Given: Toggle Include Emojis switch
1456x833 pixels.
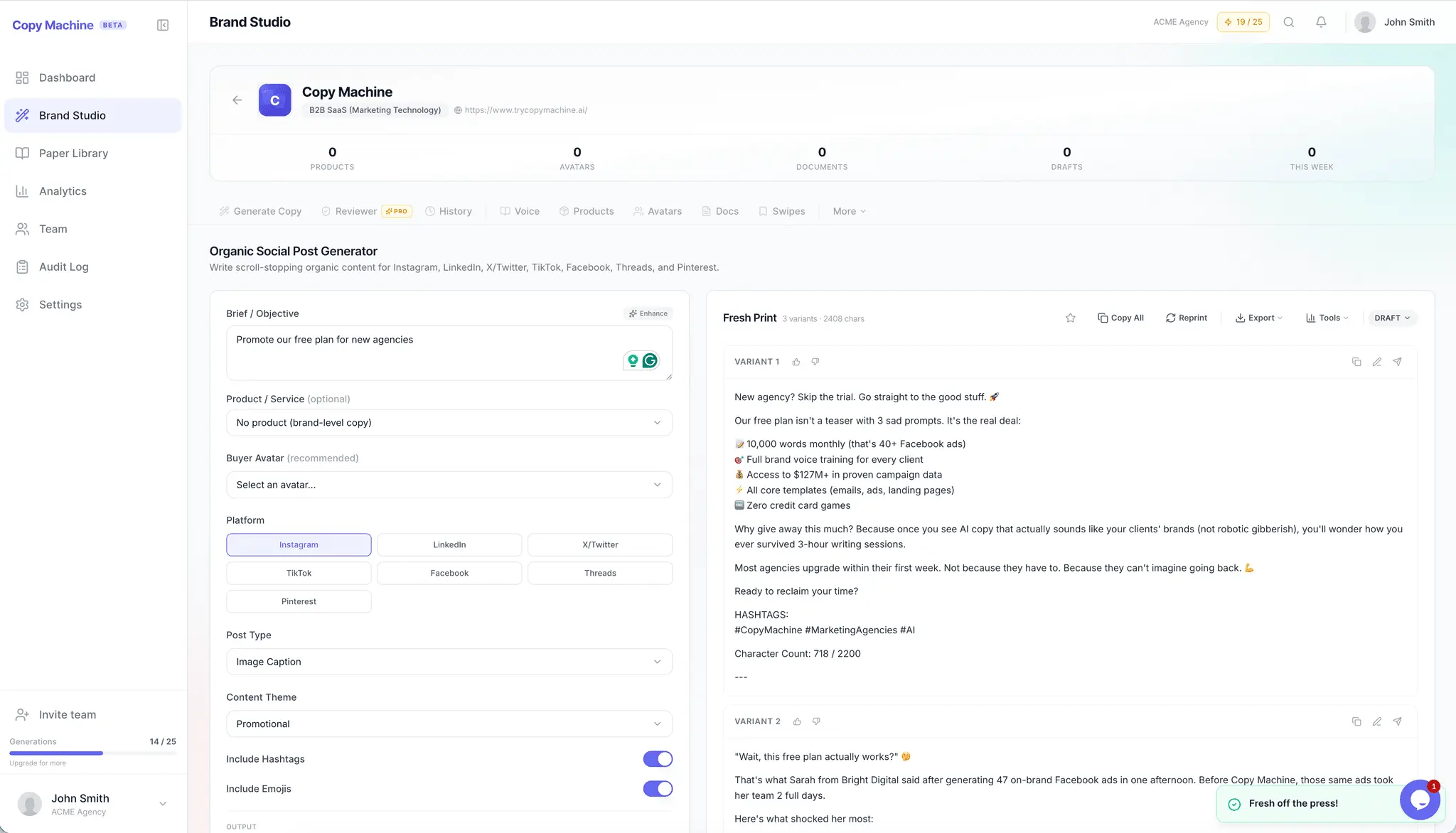Looking at the screenshot, I should 658,789.
